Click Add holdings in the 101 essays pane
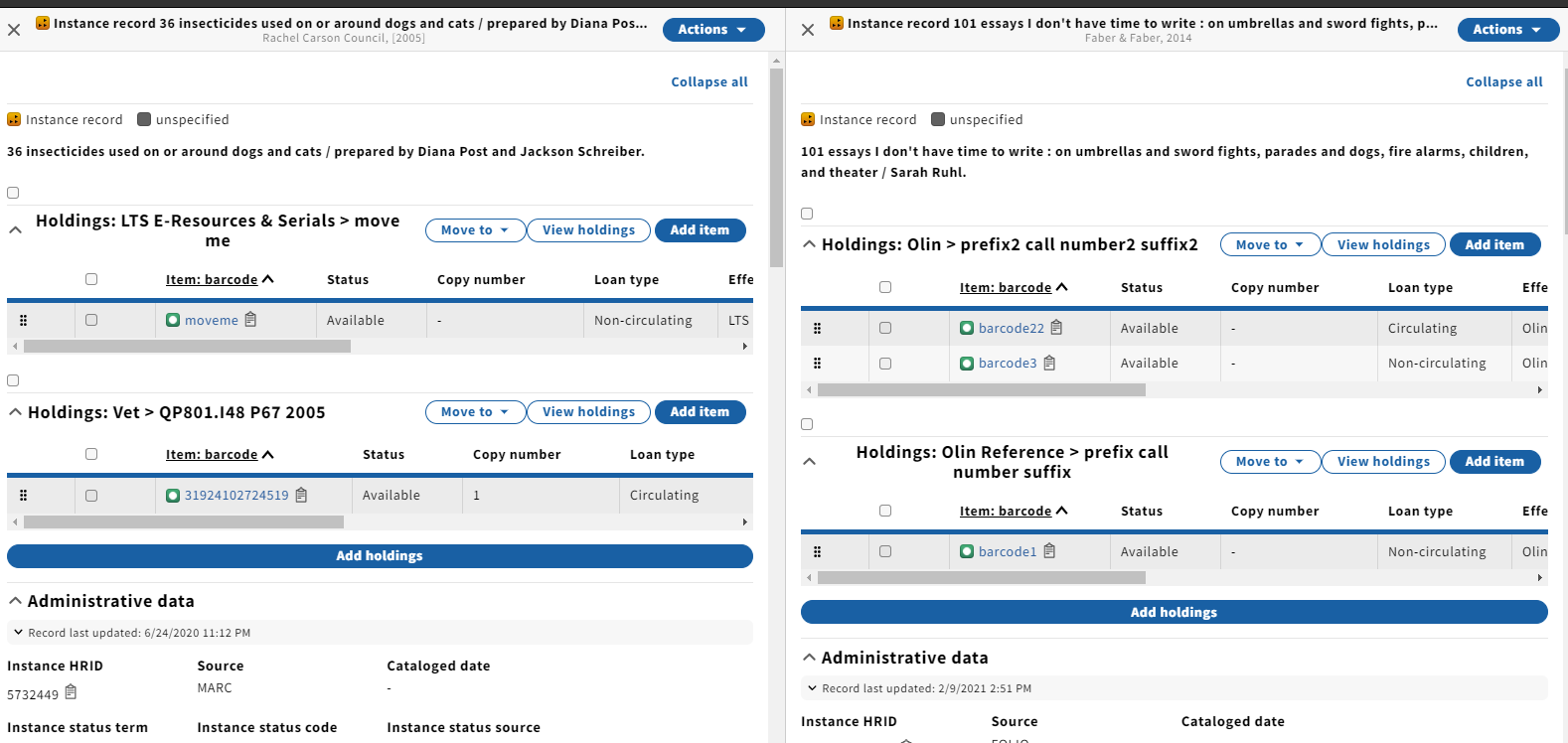This screenshot has width=1568, height=743. (1174, 612)
